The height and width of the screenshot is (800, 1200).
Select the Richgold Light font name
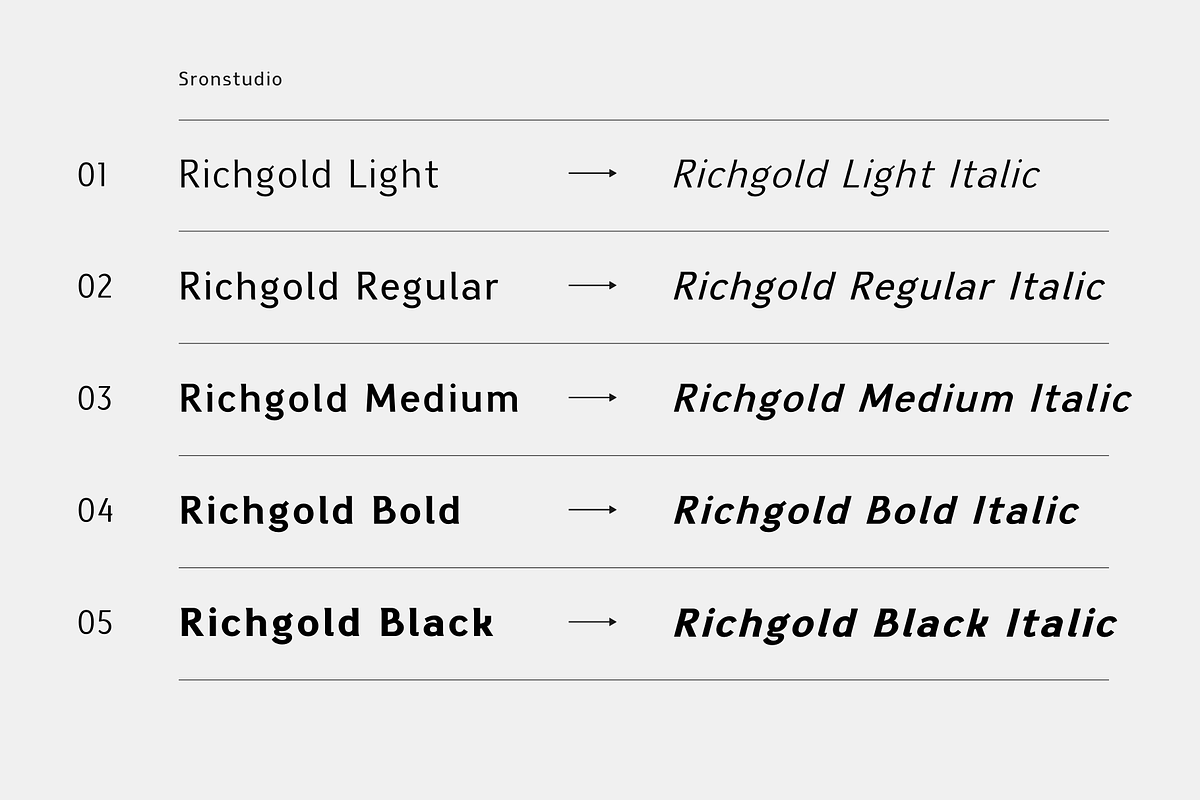coord(309,175)
